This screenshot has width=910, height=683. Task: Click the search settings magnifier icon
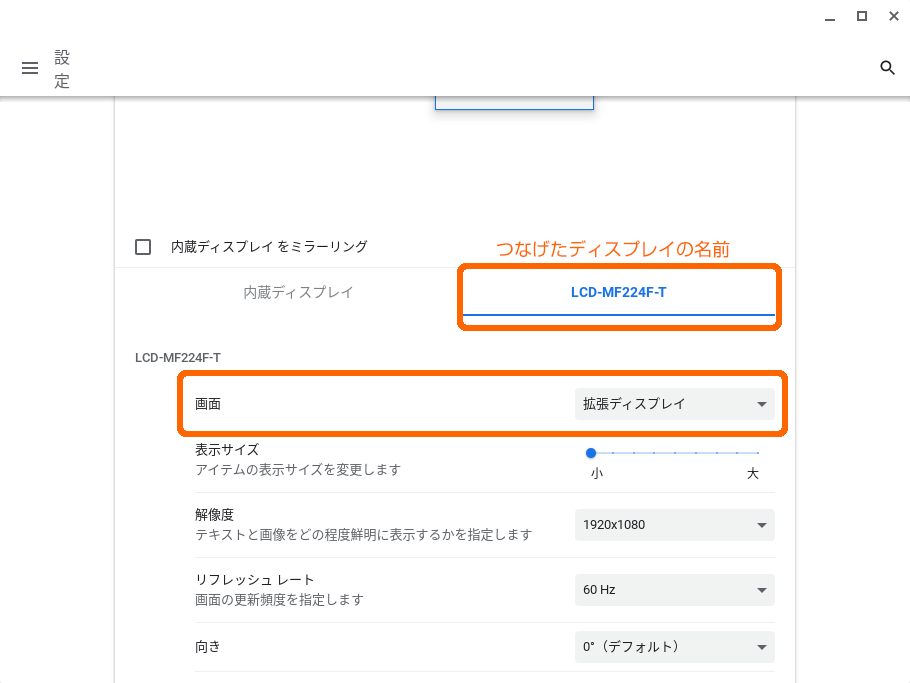click(887, 68)
